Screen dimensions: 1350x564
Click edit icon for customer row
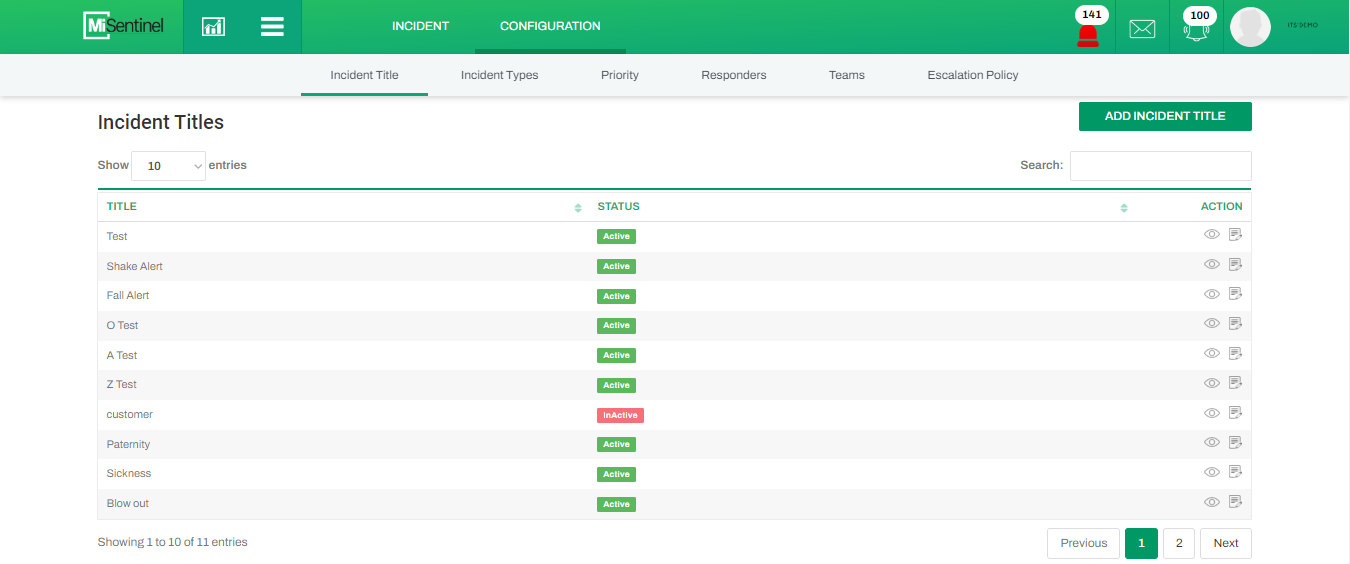(1235, 413)
